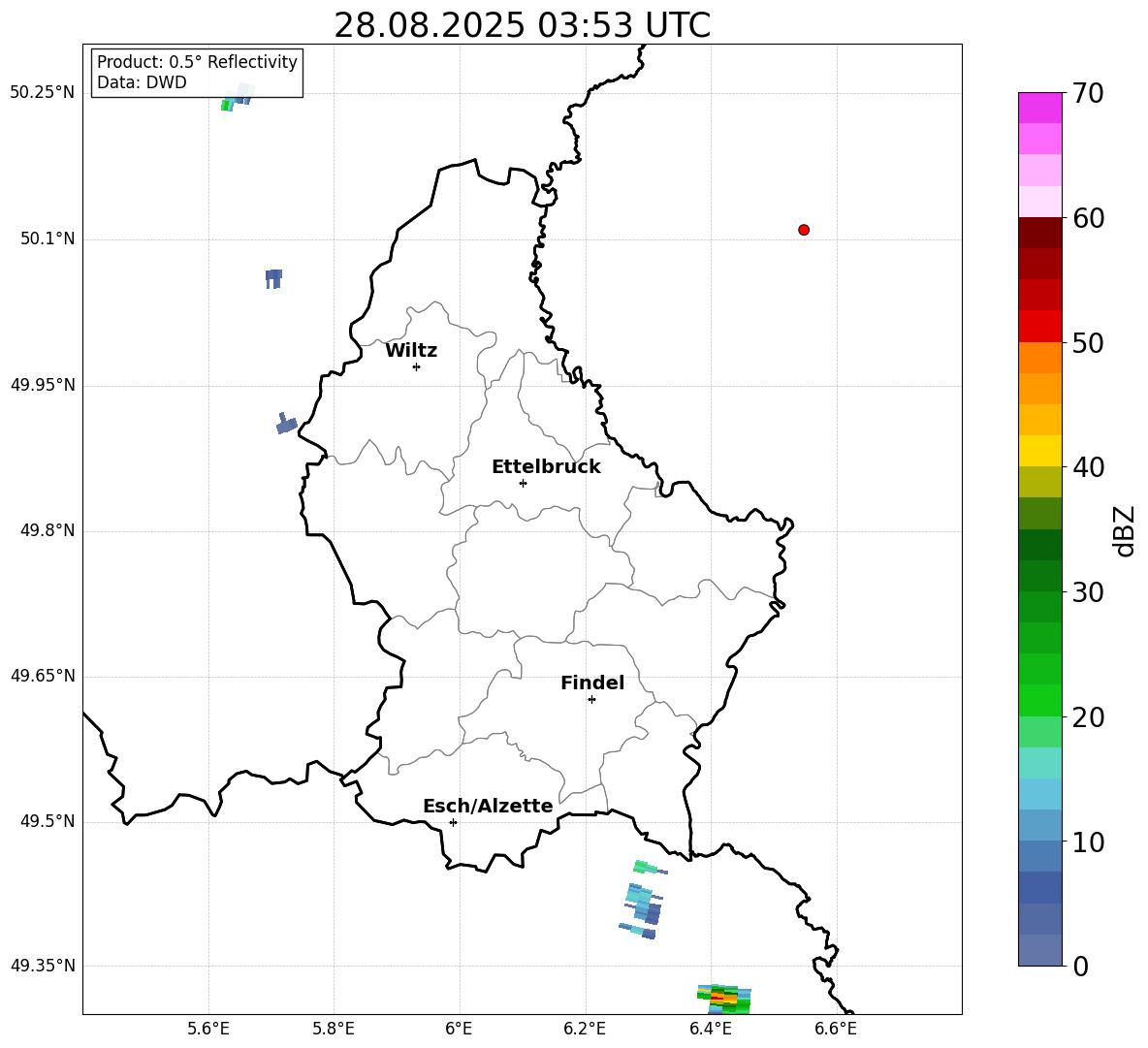Click the light blue colorbar segment above 10
Viewport: 1148px width, 1048px height.
click(x=1039, y=825)
